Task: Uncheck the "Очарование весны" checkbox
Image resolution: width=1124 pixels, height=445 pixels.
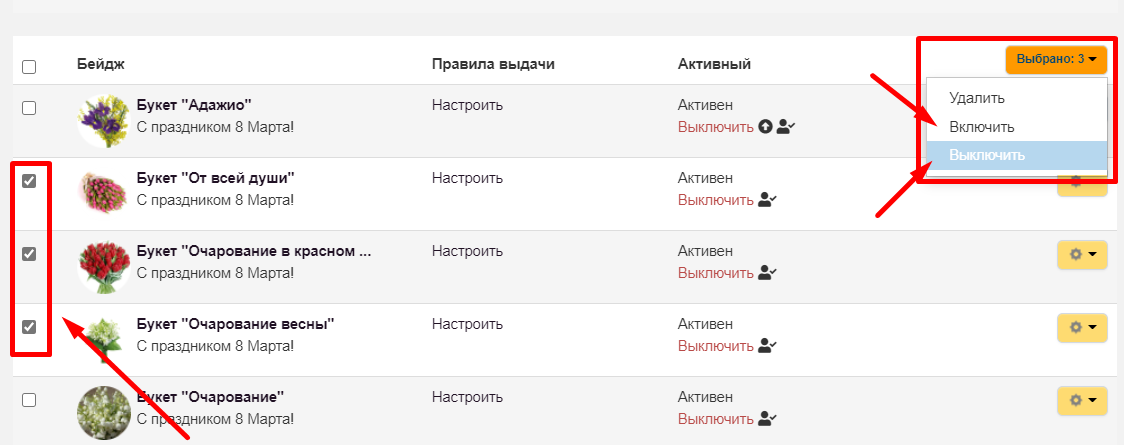Action: point(29,327)
